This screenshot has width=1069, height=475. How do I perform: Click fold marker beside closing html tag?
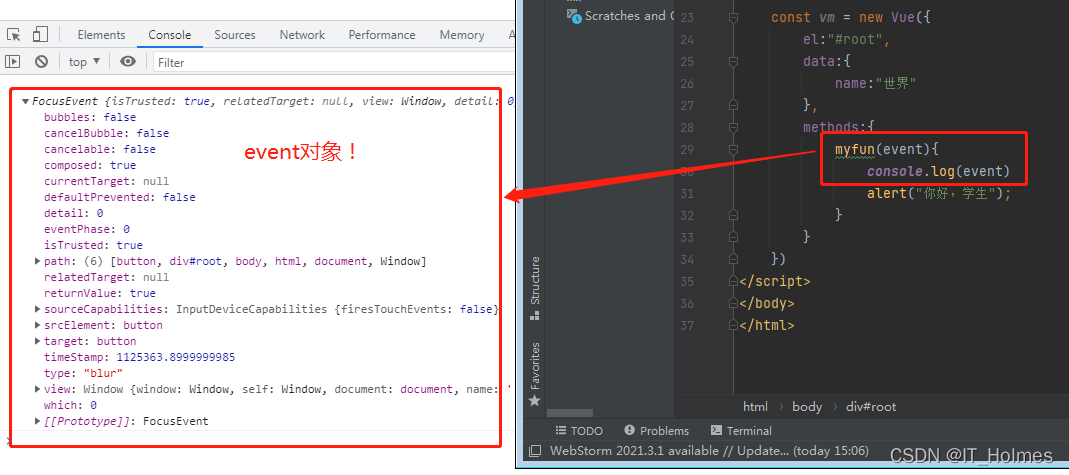(734, 325)
